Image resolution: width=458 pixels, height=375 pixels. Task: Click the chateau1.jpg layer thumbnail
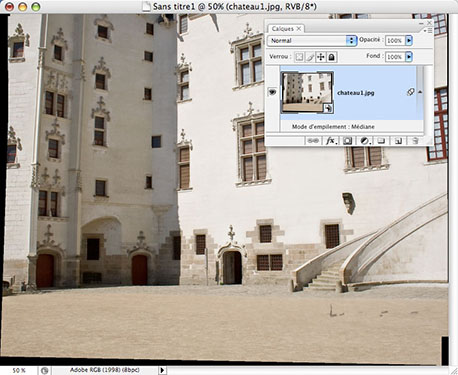coord(307,92)
